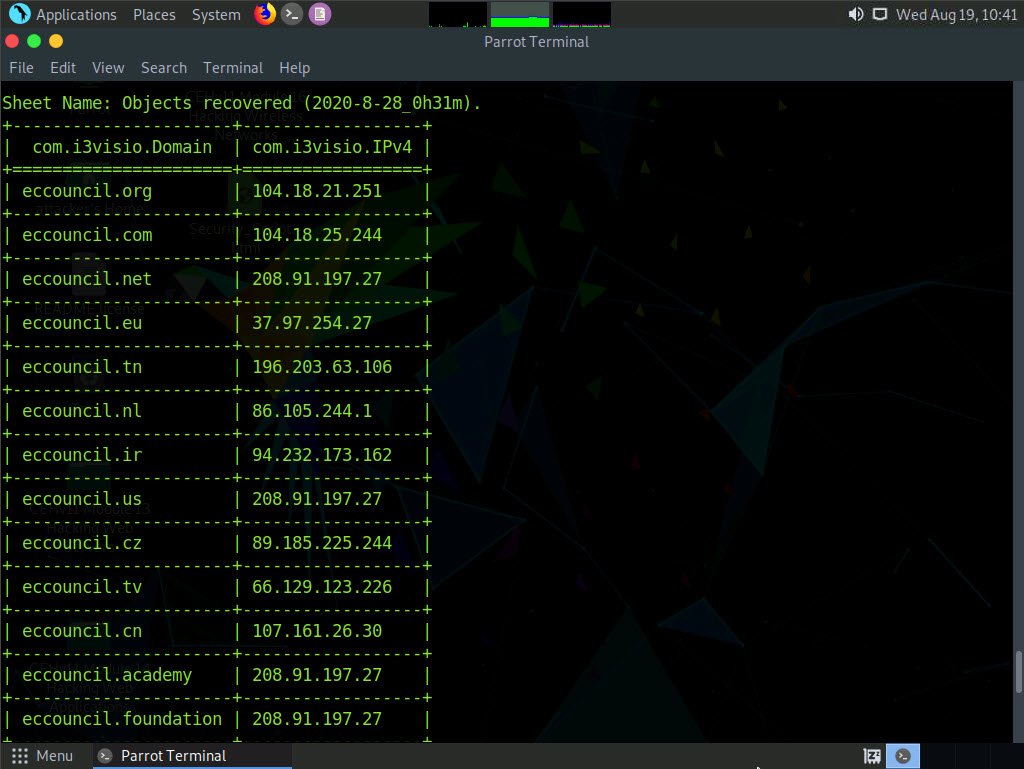Click the eccouncil.org domain entry
This screenshot has height=769, width=1024.
pos(87,191)
